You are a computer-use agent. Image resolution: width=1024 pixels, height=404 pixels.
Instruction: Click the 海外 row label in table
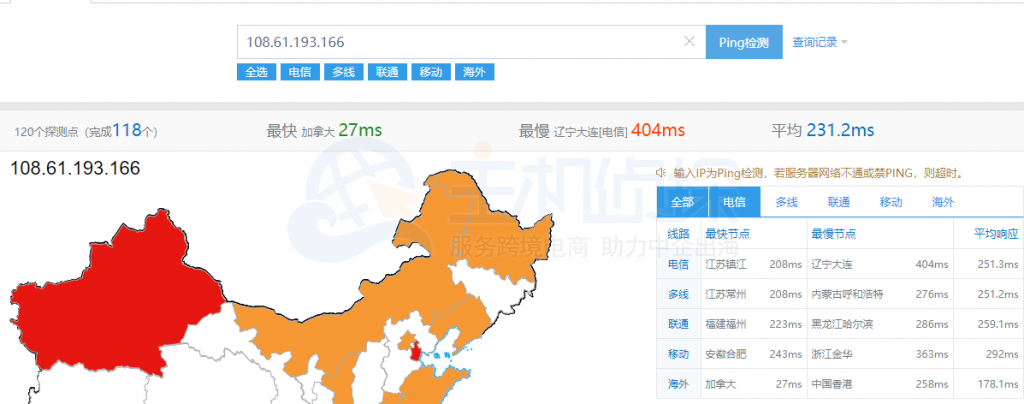[x=678, y=384]
